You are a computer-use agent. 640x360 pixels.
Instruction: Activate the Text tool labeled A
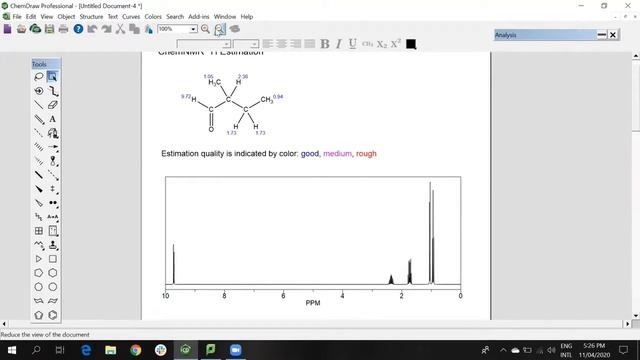(x=53, y=119)
